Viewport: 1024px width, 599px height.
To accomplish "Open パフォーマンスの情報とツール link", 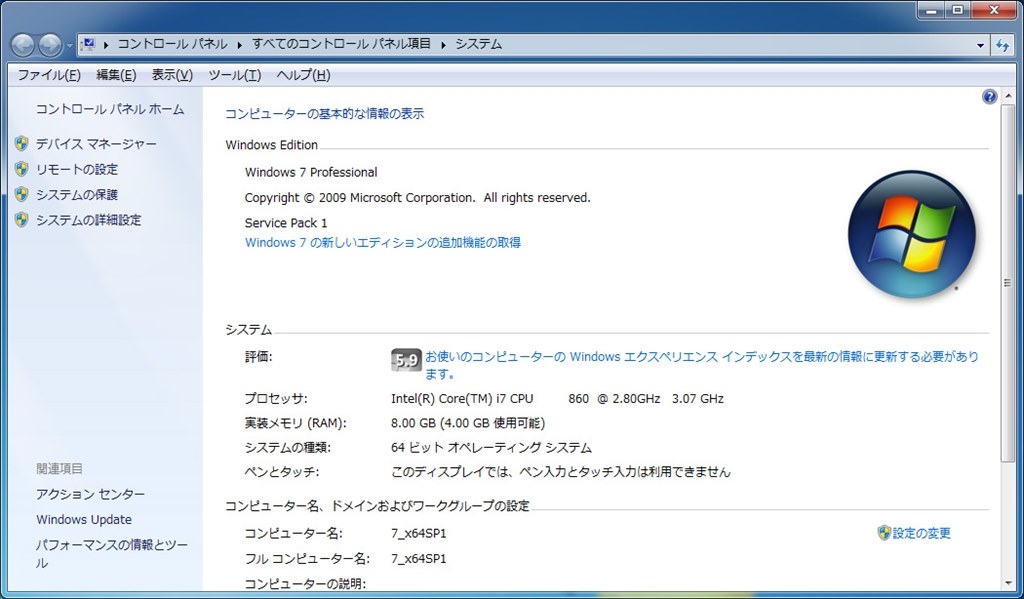I will (112, 553).
